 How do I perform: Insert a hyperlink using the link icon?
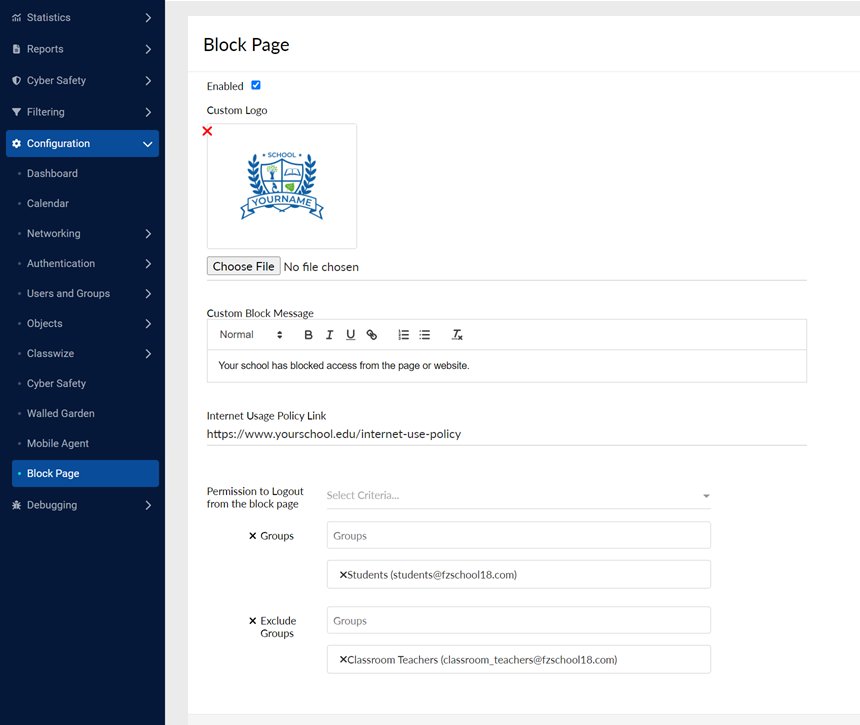[372, 335]
